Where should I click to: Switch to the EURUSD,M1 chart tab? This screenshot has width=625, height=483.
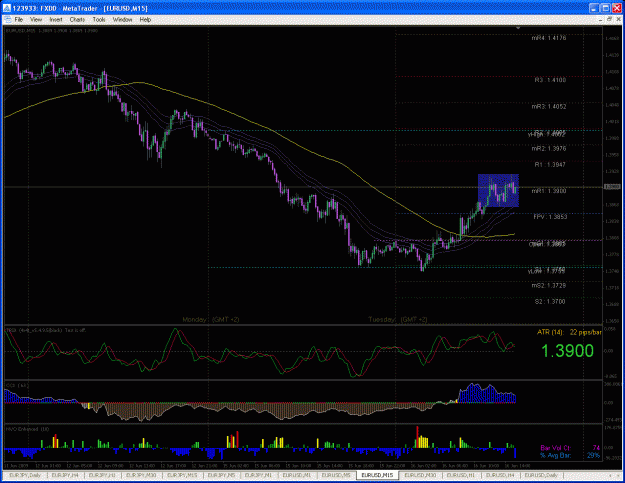tap(297, 475)
